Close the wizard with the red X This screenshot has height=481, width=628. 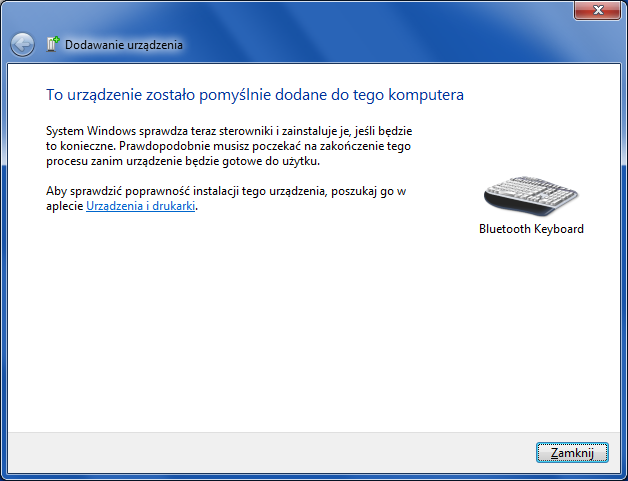coord(598,10)
